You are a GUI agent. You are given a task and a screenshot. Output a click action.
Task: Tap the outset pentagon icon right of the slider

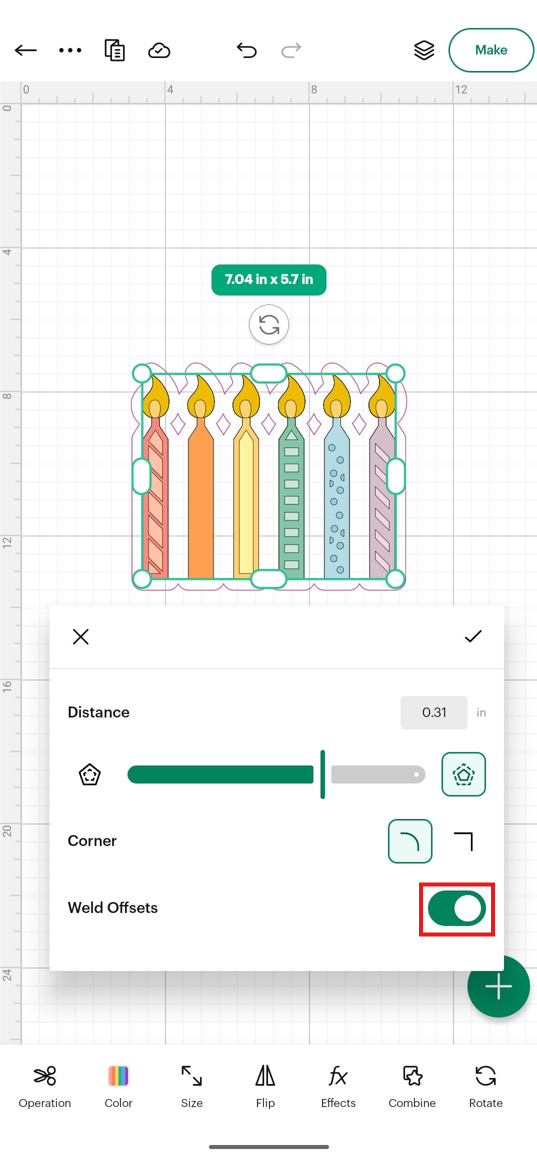(x=464, y=775)
